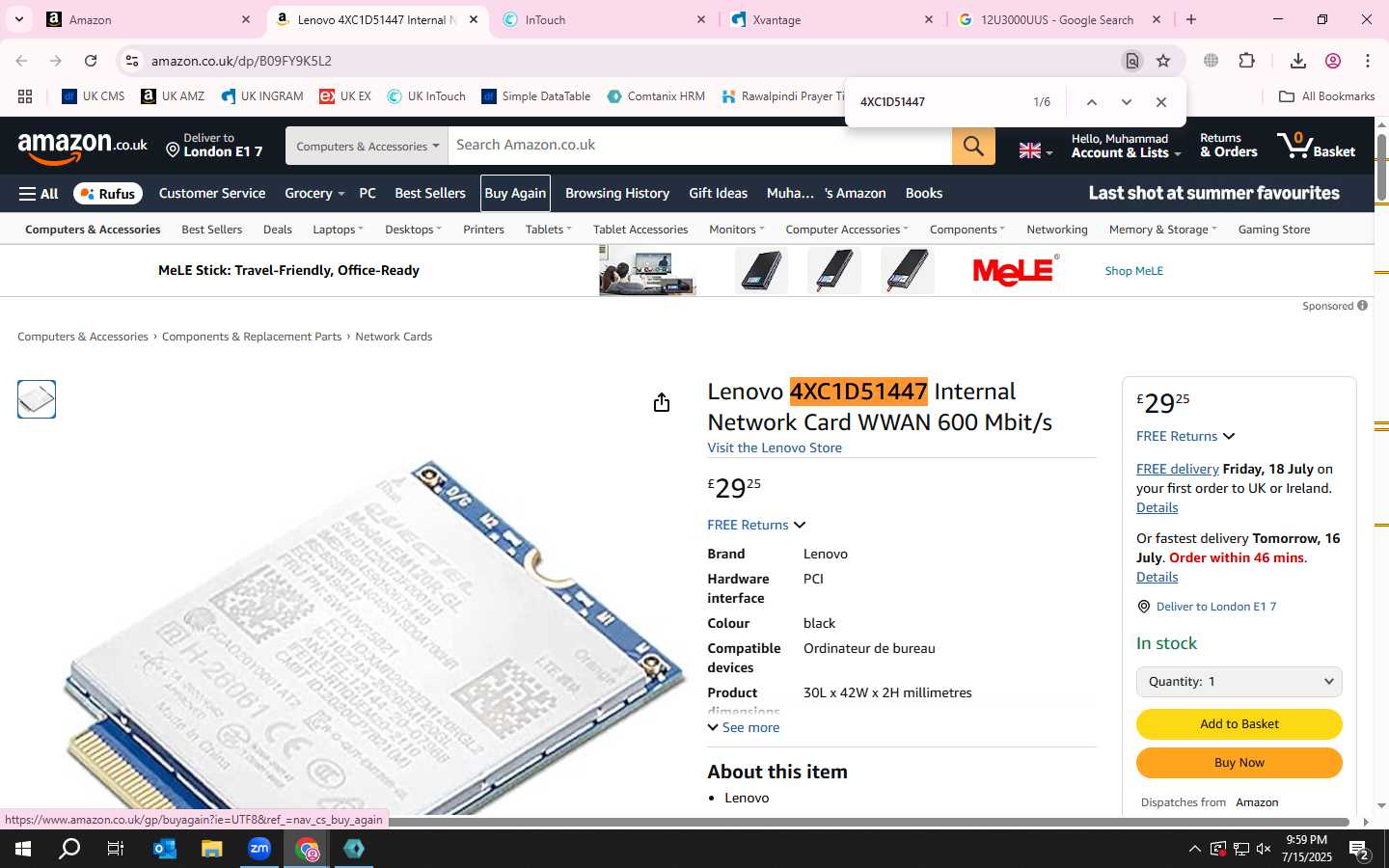
Task: Open File Explorer from taskbar
Action: tap(211, 849)
